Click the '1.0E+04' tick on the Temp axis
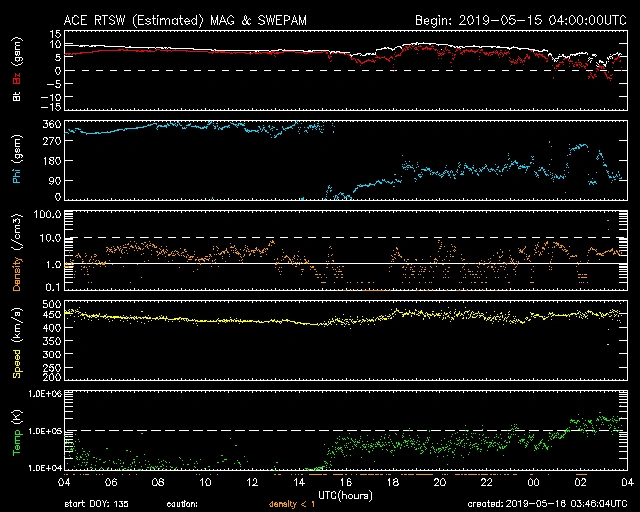 coord(45,468)
